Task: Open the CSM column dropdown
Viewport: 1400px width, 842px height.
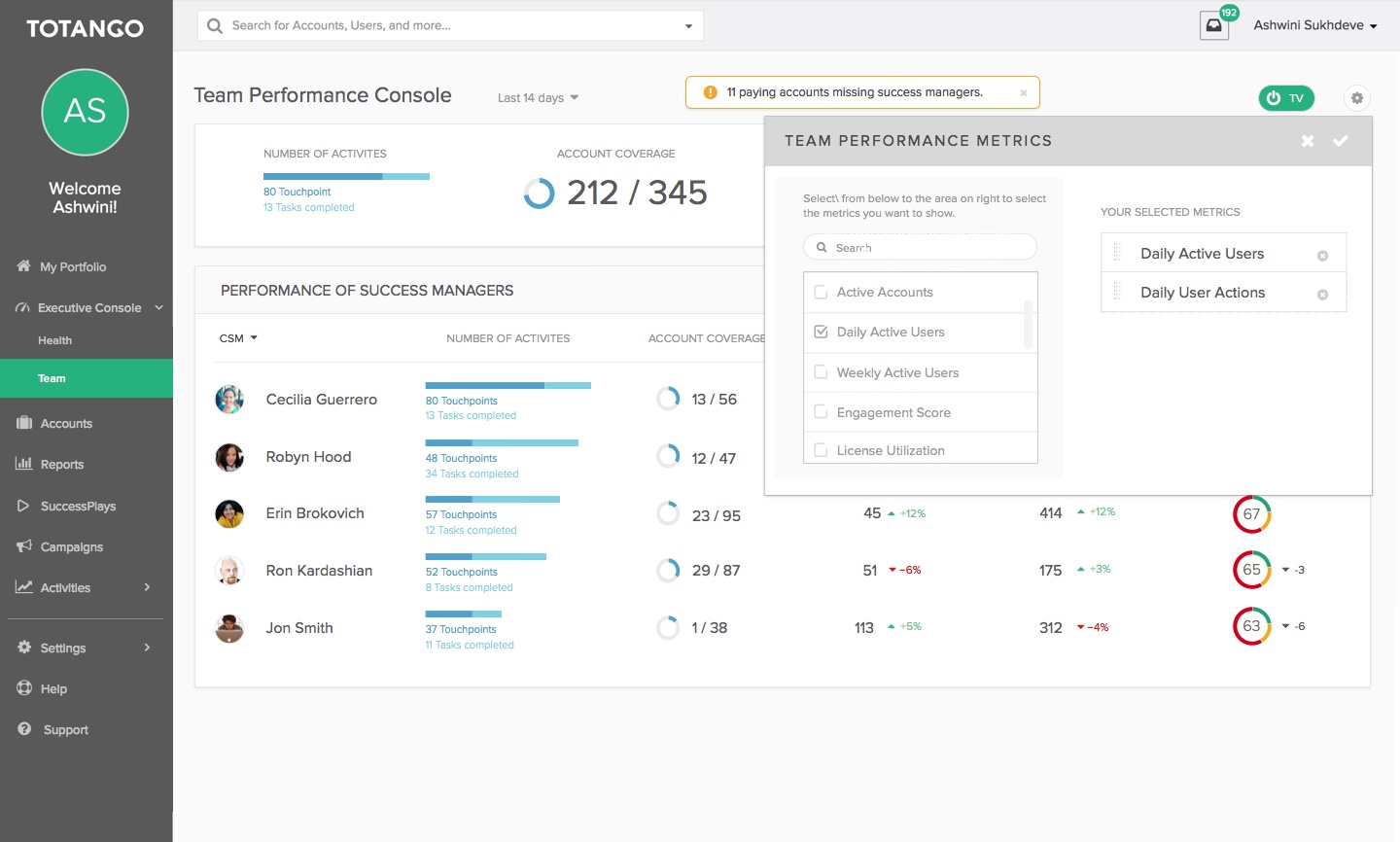Action: pyautogui.click(x=238, y=338)
